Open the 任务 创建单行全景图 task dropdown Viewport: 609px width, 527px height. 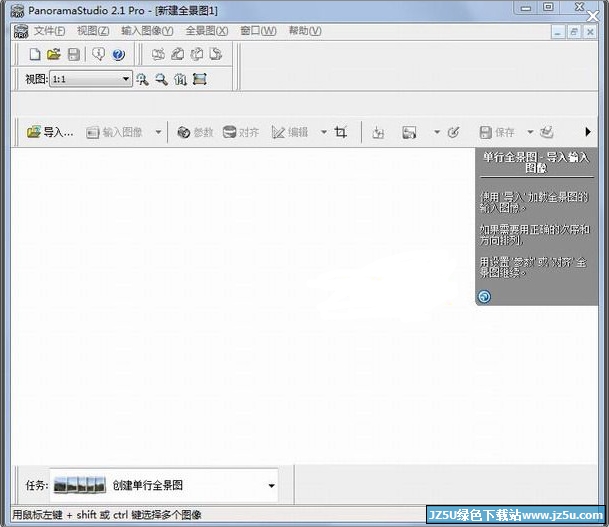coord(164,485)
